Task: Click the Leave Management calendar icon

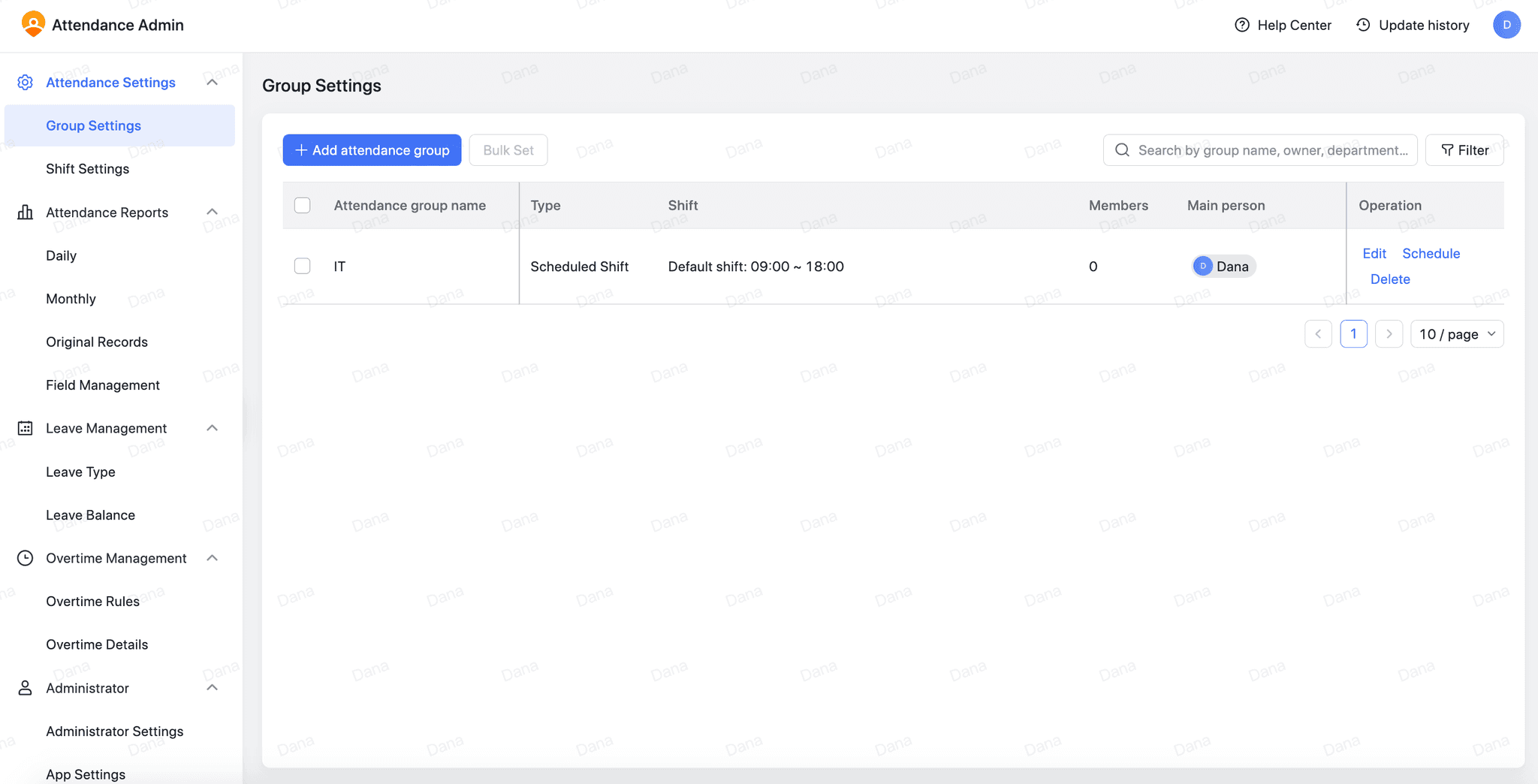Action: (26, 428)
